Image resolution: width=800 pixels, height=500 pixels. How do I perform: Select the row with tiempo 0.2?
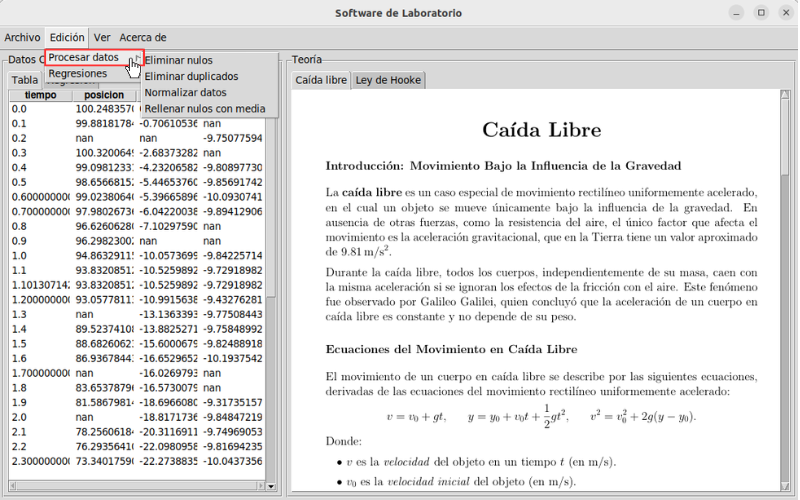coord(137,138)
